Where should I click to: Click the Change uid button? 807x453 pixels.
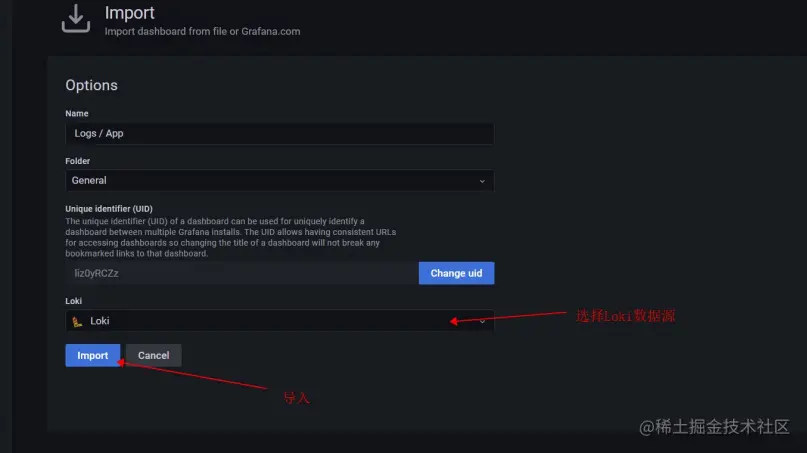pos(456,273)
